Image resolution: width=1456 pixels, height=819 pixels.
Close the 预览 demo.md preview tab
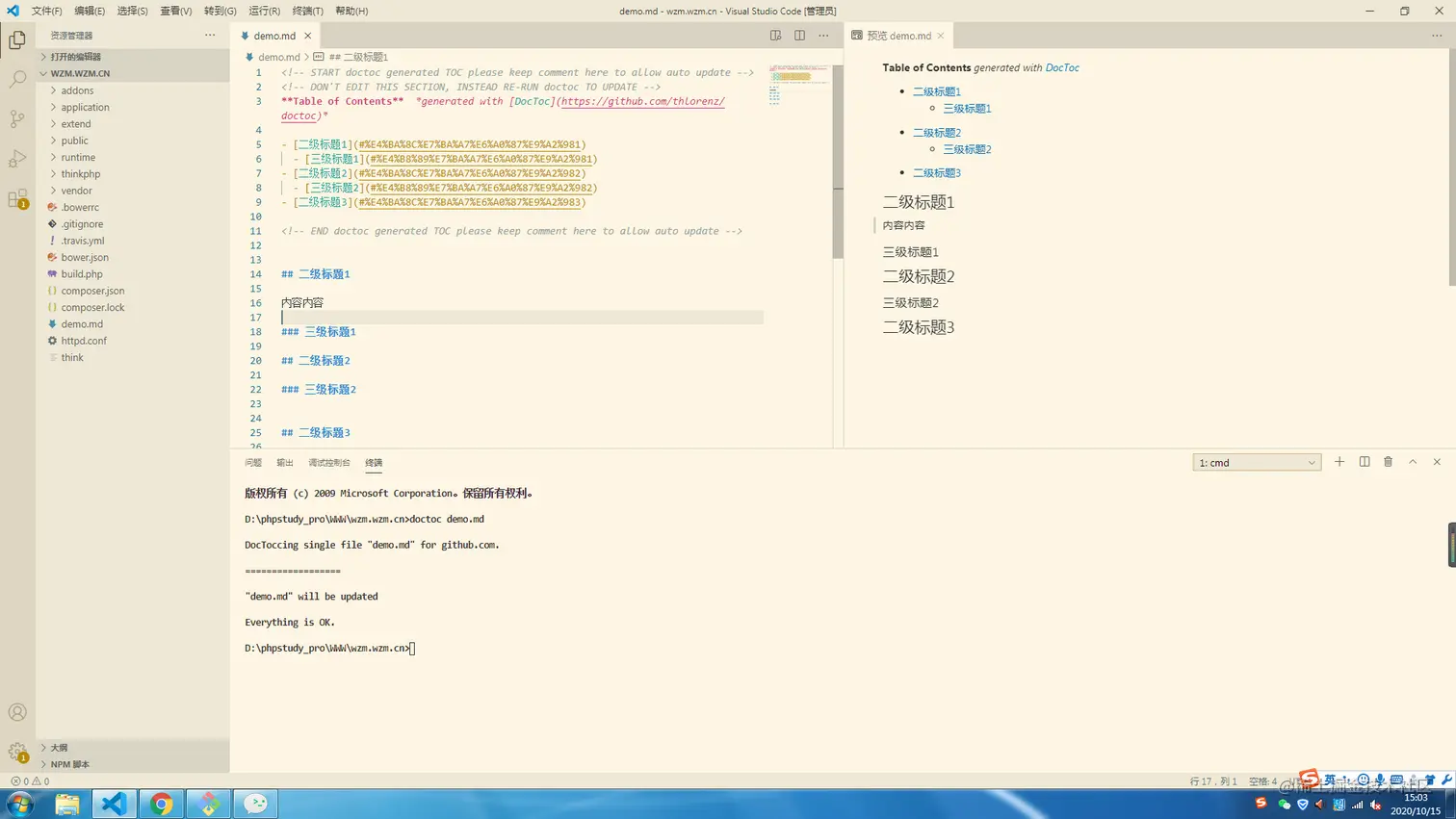941,36
